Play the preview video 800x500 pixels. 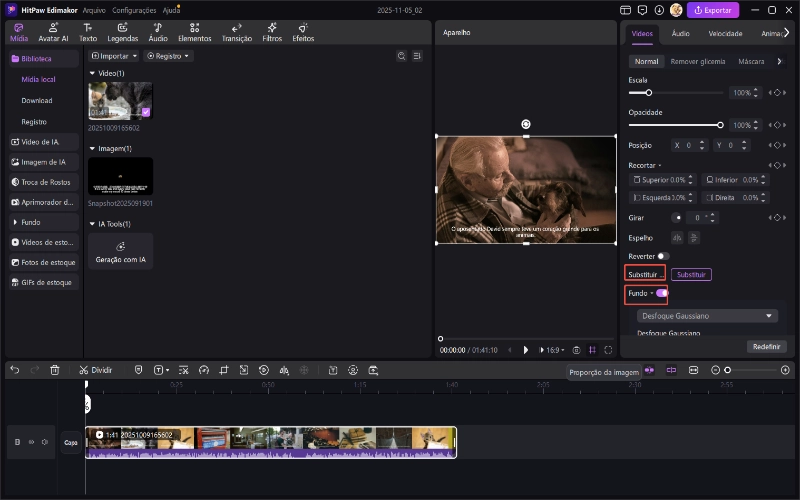tap(526, 350)
